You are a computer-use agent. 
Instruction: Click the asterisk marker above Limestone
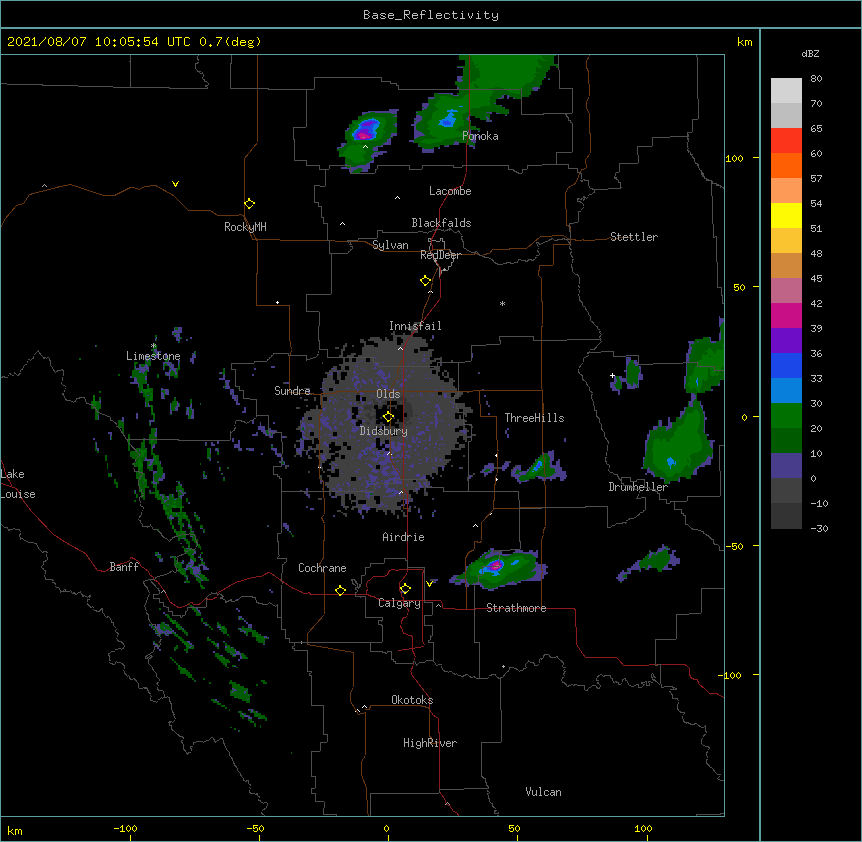(154, 346)
